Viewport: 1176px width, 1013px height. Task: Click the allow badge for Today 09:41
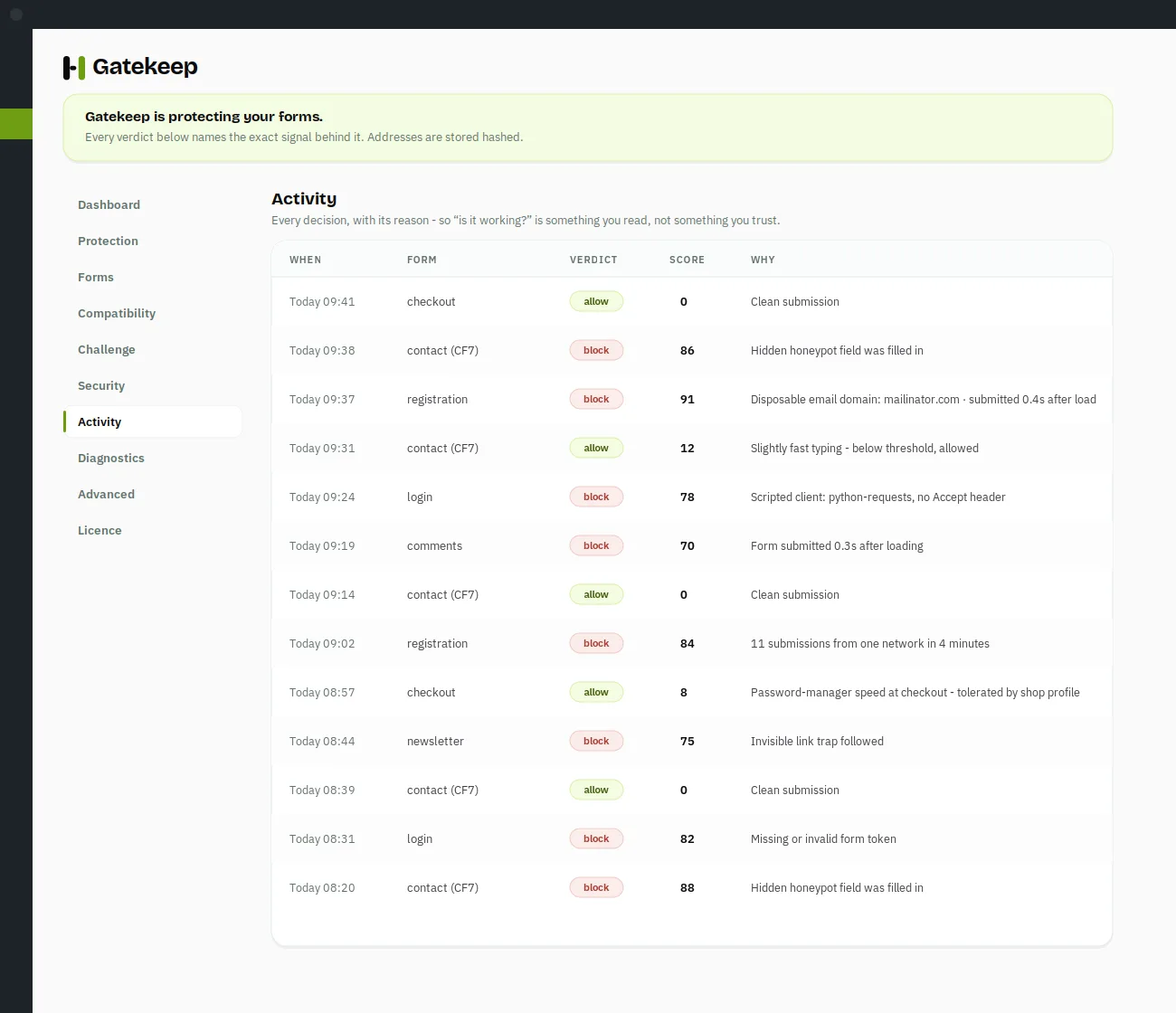[x=596, y=302]
